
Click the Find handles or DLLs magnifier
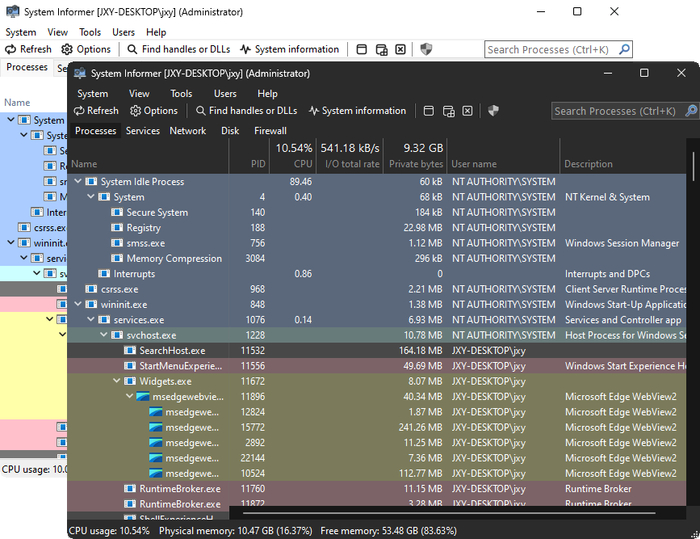[201, 111]
